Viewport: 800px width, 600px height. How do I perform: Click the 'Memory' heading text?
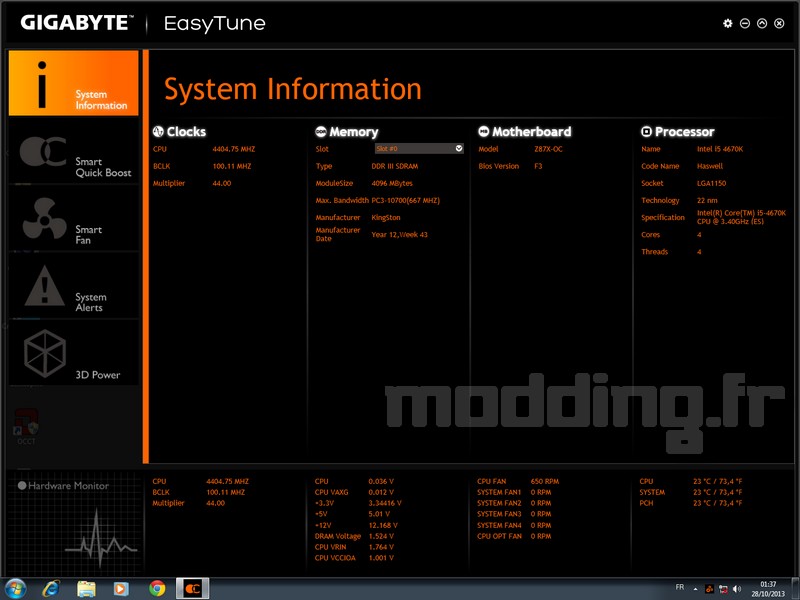(x=354, y=132)
